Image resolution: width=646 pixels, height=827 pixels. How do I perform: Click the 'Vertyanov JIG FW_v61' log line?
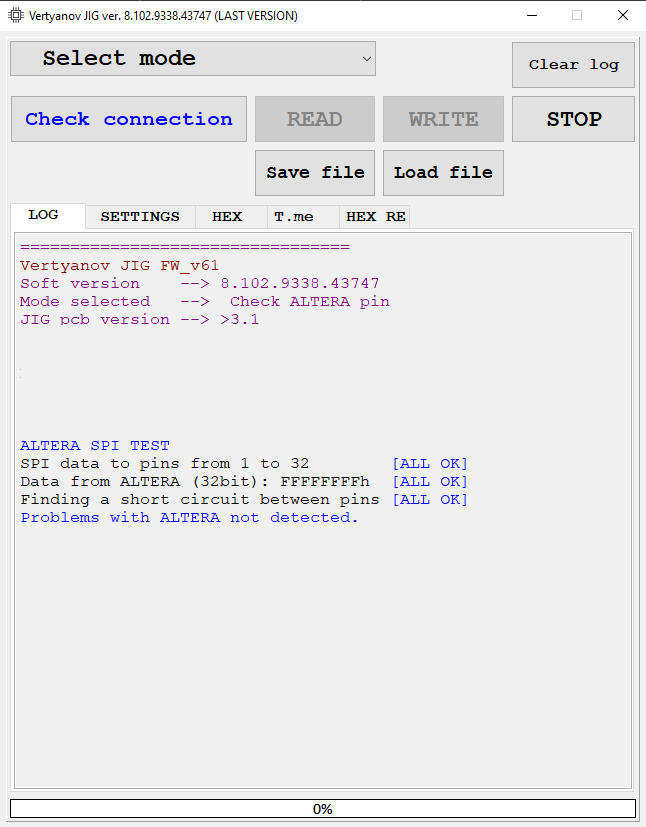(119, 265)
